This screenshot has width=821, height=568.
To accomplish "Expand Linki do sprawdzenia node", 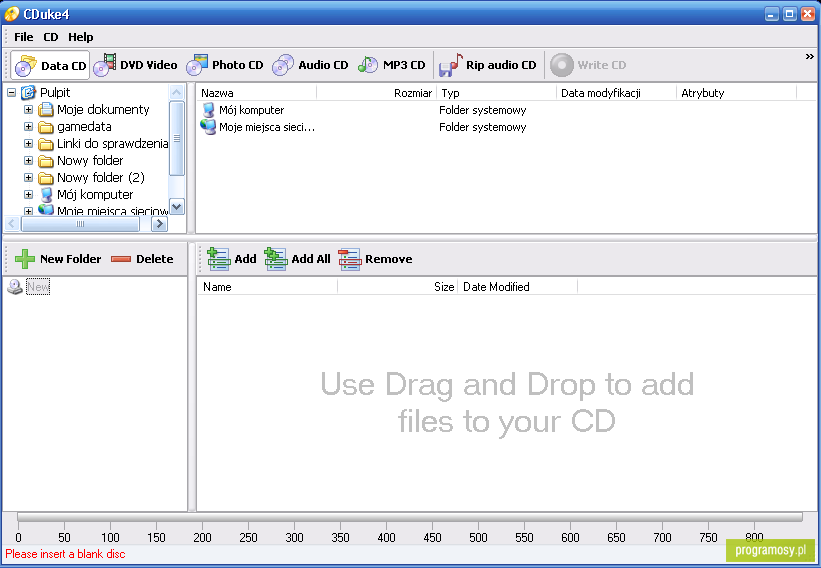I will click(28, 143).
